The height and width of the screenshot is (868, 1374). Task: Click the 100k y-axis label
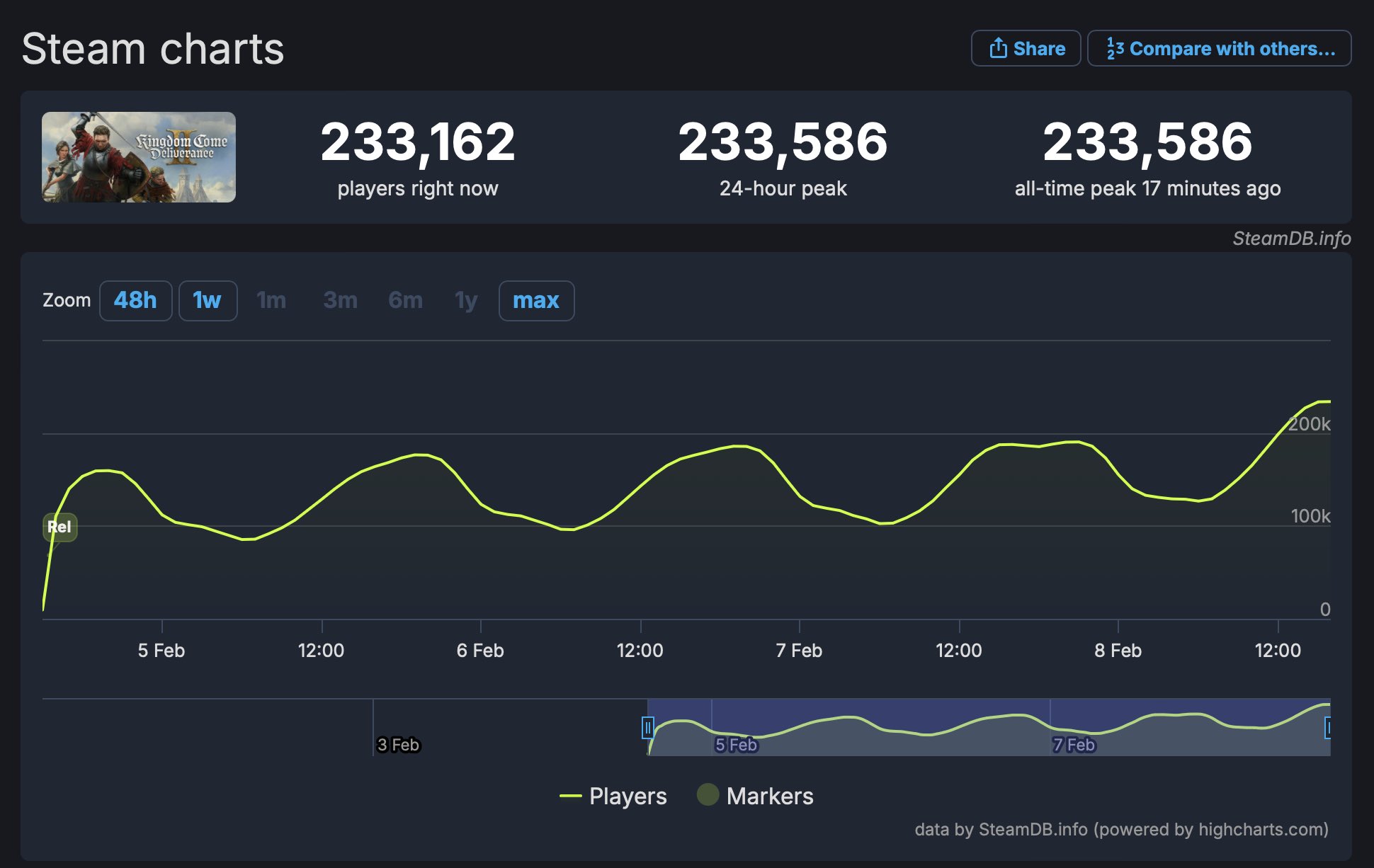tap(1310, 516)
